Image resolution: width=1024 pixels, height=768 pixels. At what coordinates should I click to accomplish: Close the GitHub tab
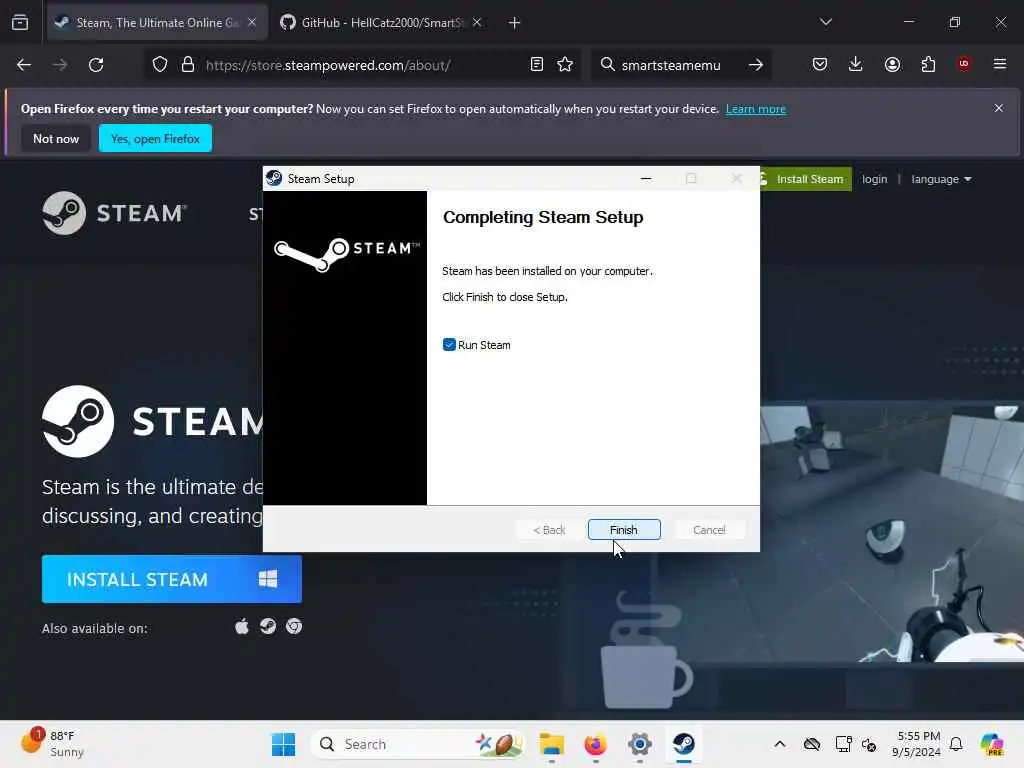click(x=477, y=22)
